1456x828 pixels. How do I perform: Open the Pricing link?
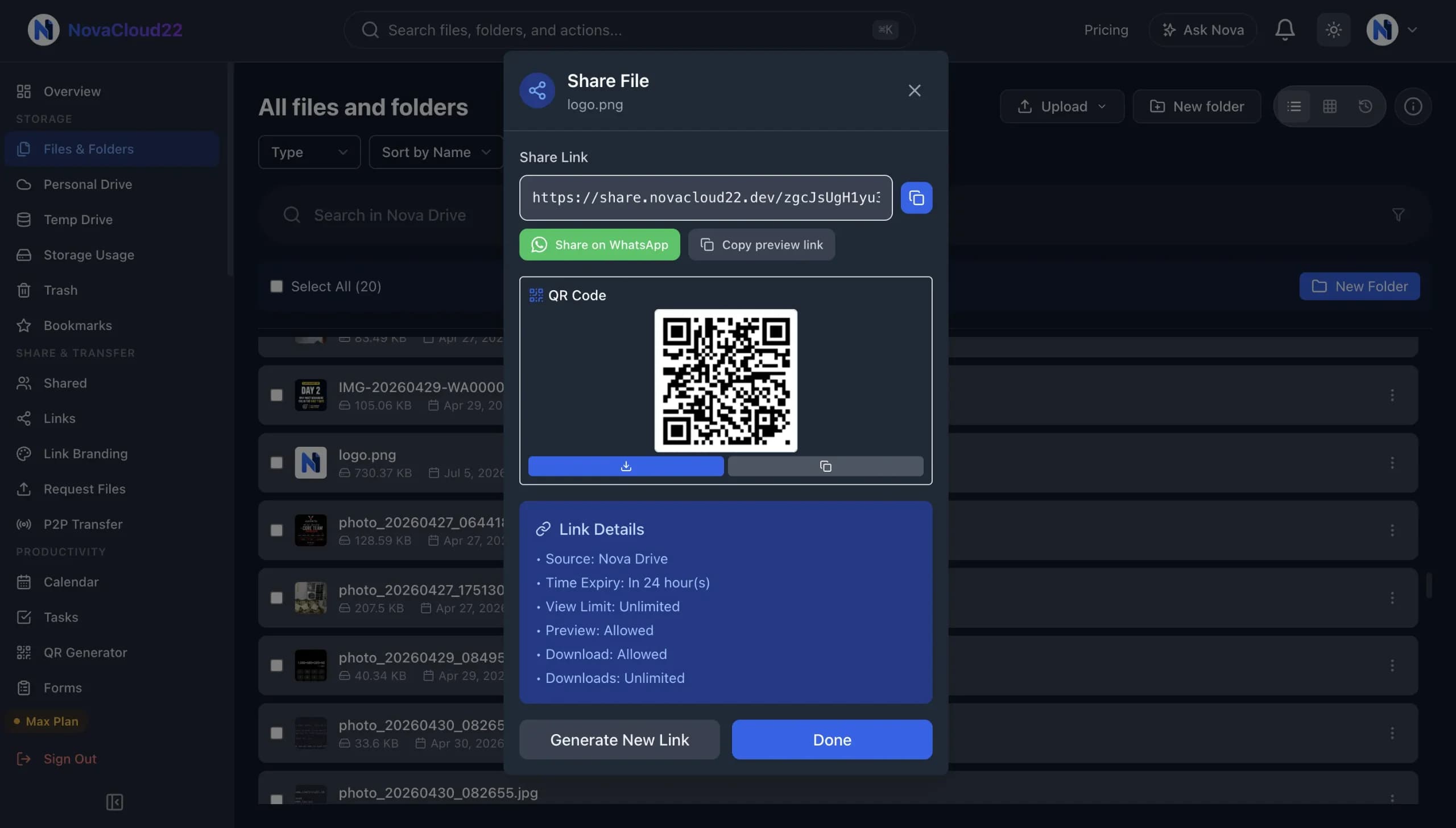pyautogui.click(x=1106, y=30)
